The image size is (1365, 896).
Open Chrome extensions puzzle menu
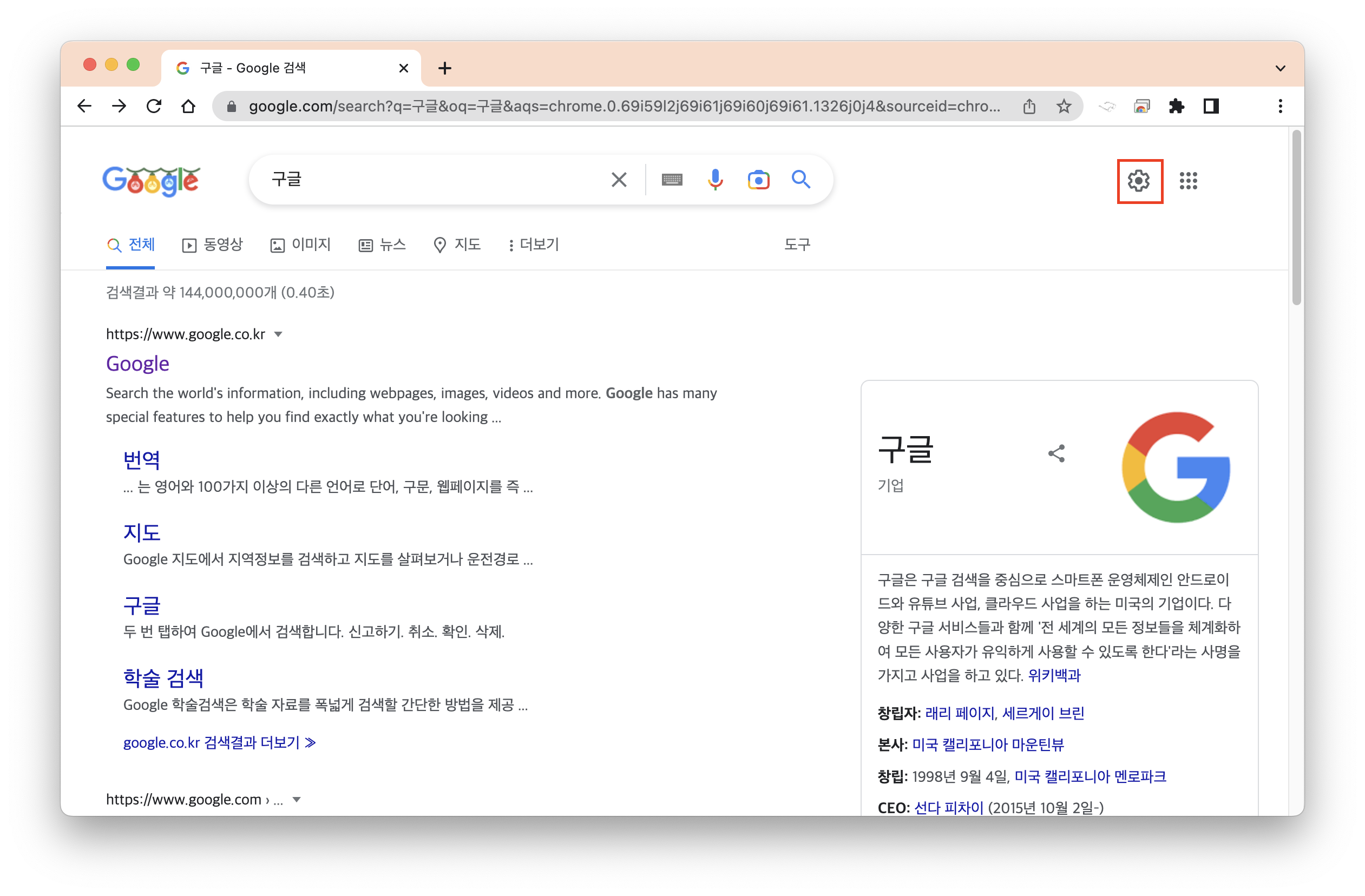(1176, 107)
